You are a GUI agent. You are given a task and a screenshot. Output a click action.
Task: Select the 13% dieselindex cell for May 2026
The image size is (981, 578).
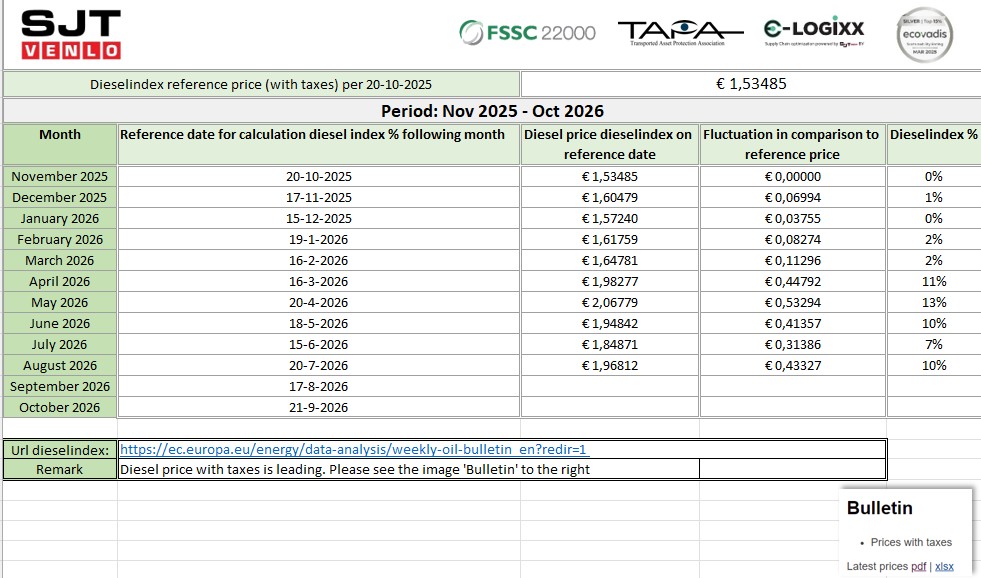point(933,302)
